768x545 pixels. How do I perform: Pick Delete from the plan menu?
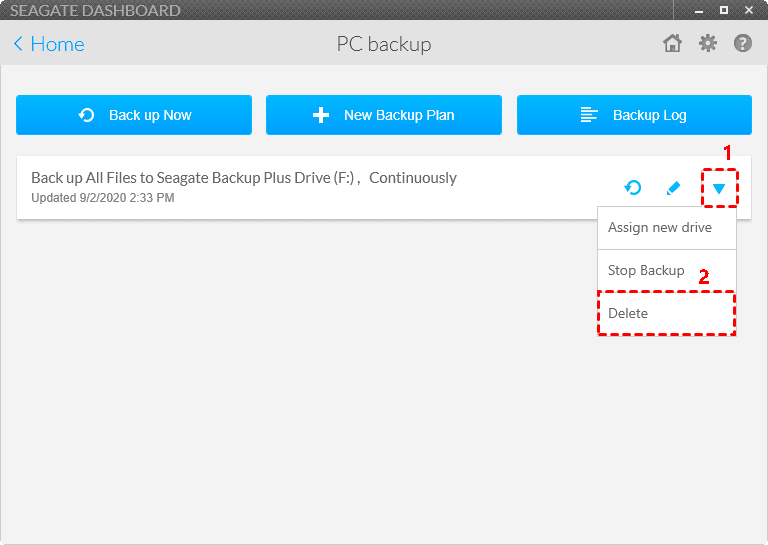(628, 313)
